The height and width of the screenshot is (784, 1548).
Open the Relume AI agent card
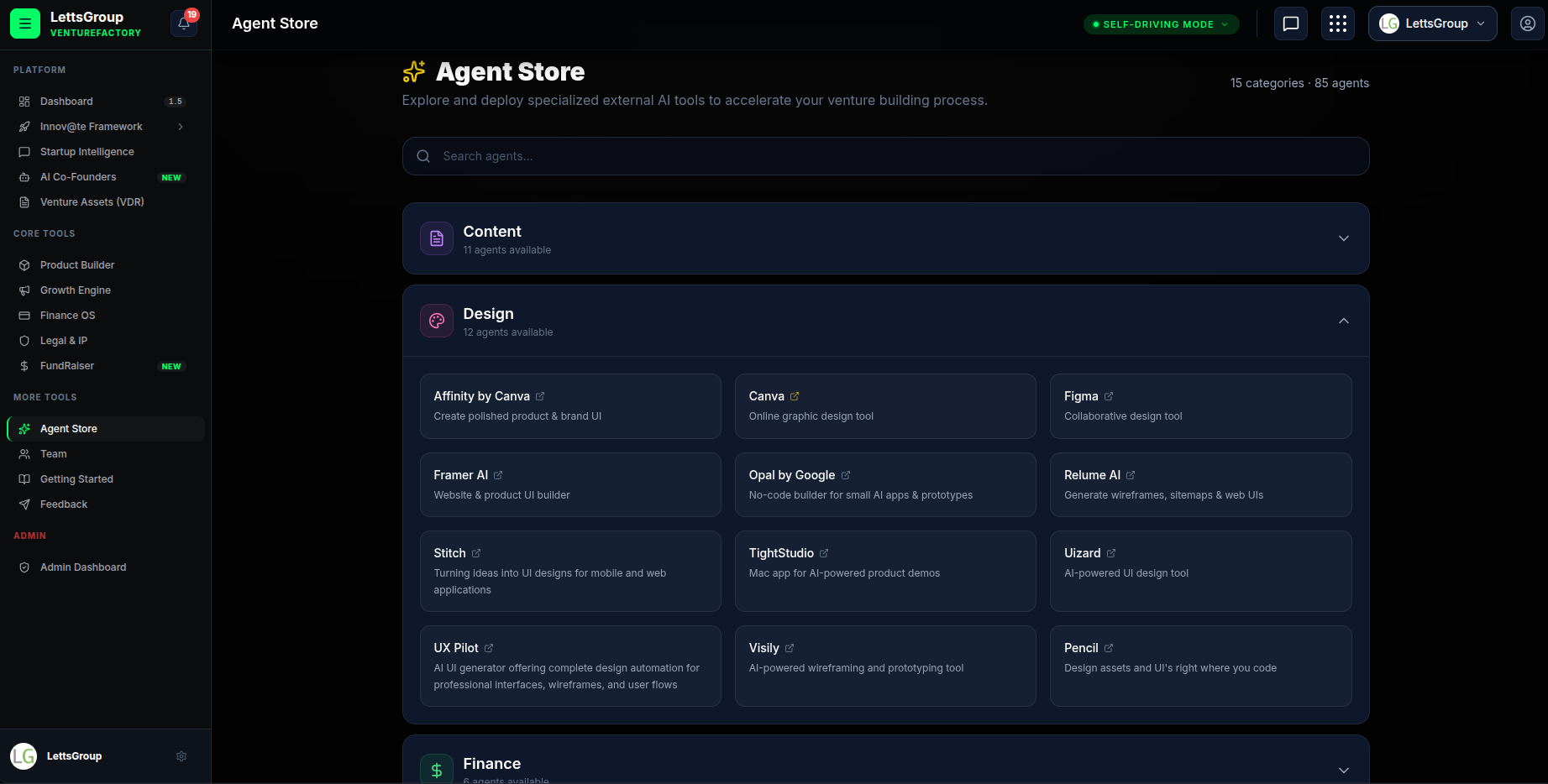point(1200,484)
